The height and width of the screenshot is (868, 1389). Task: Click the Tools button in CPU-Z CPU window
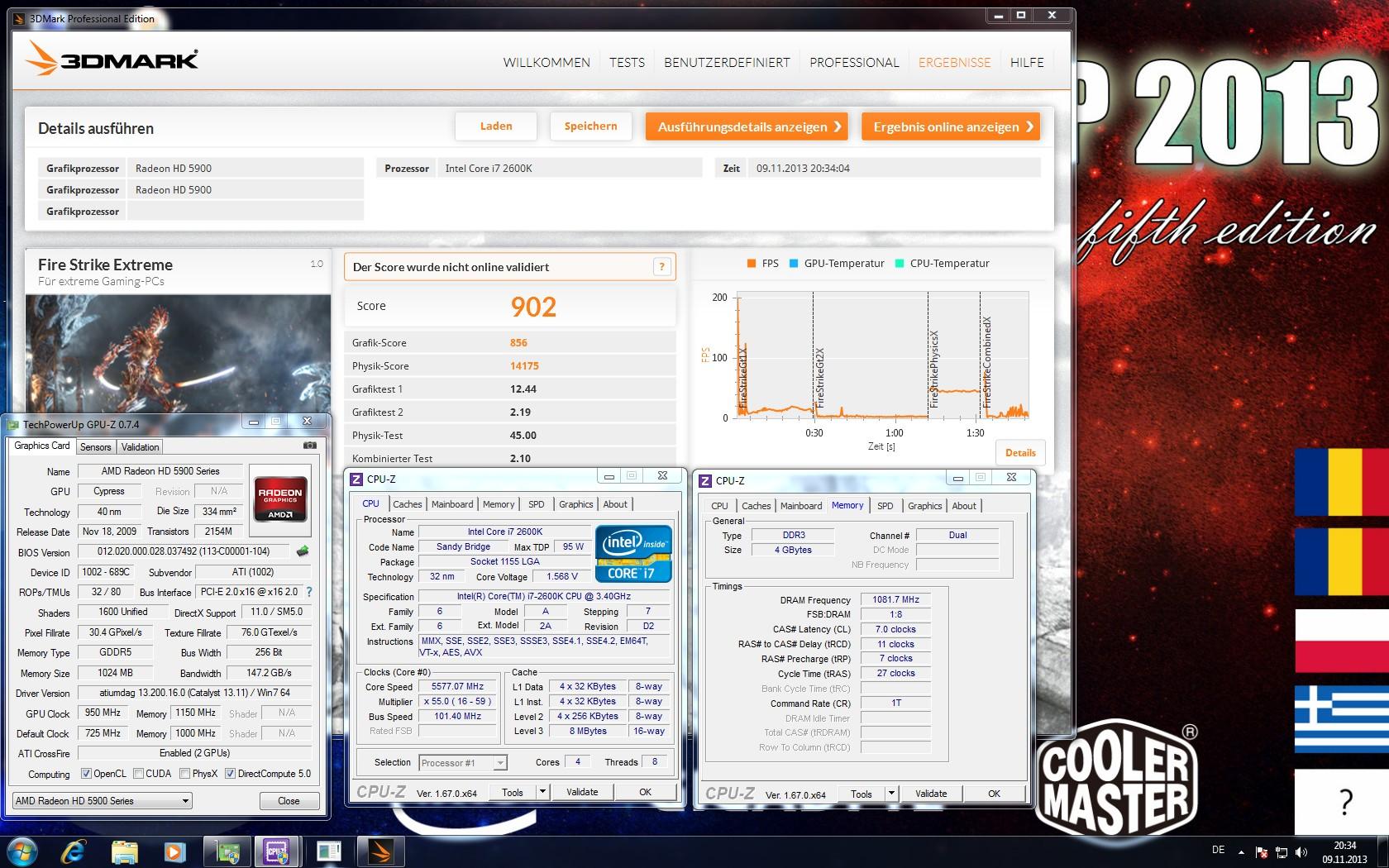[x=513, y=792]
